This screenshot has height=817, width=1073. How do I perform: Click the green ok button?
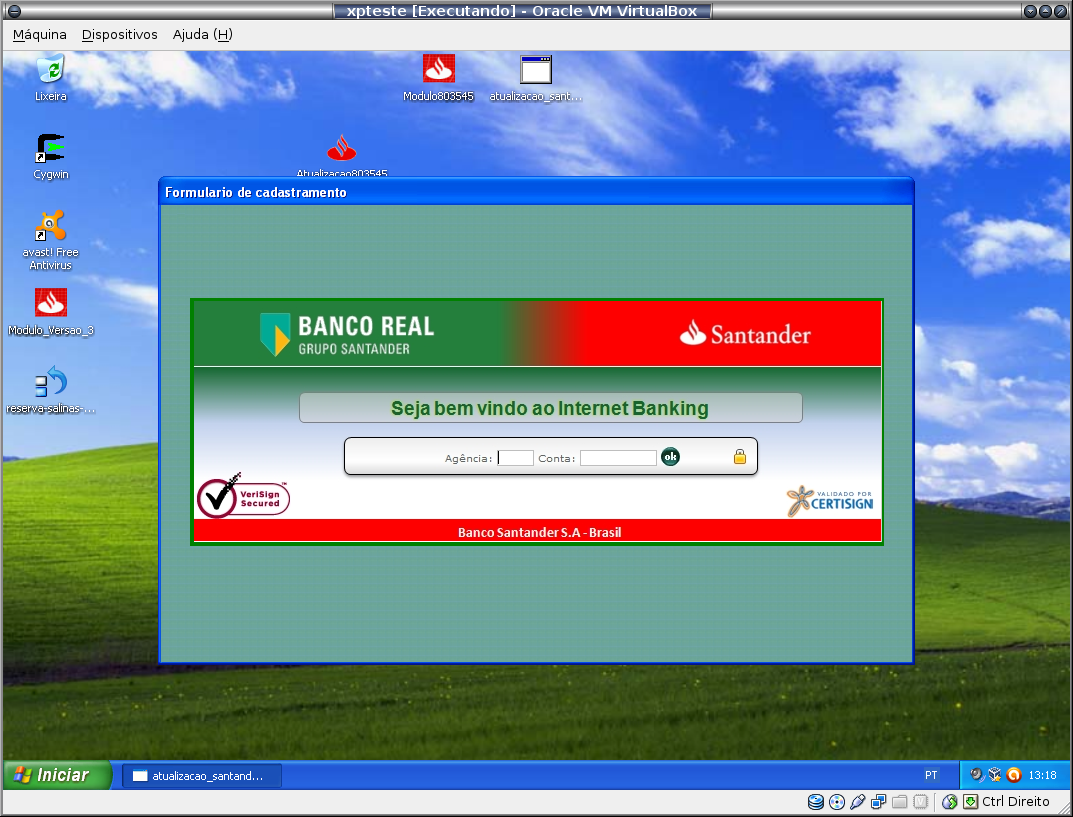671,456
